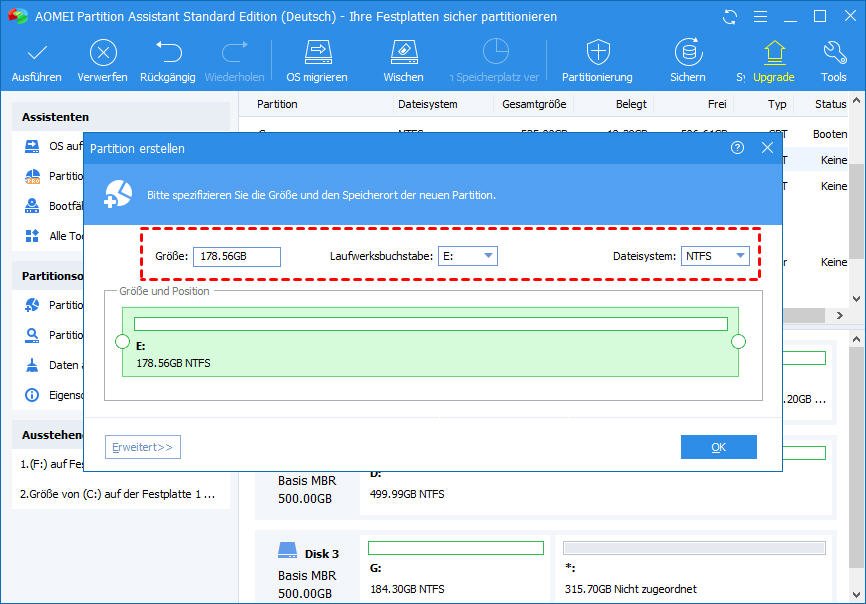866x604 pixels.
Task: Click the Wiederholen redo icon
Action: (235, 52)
